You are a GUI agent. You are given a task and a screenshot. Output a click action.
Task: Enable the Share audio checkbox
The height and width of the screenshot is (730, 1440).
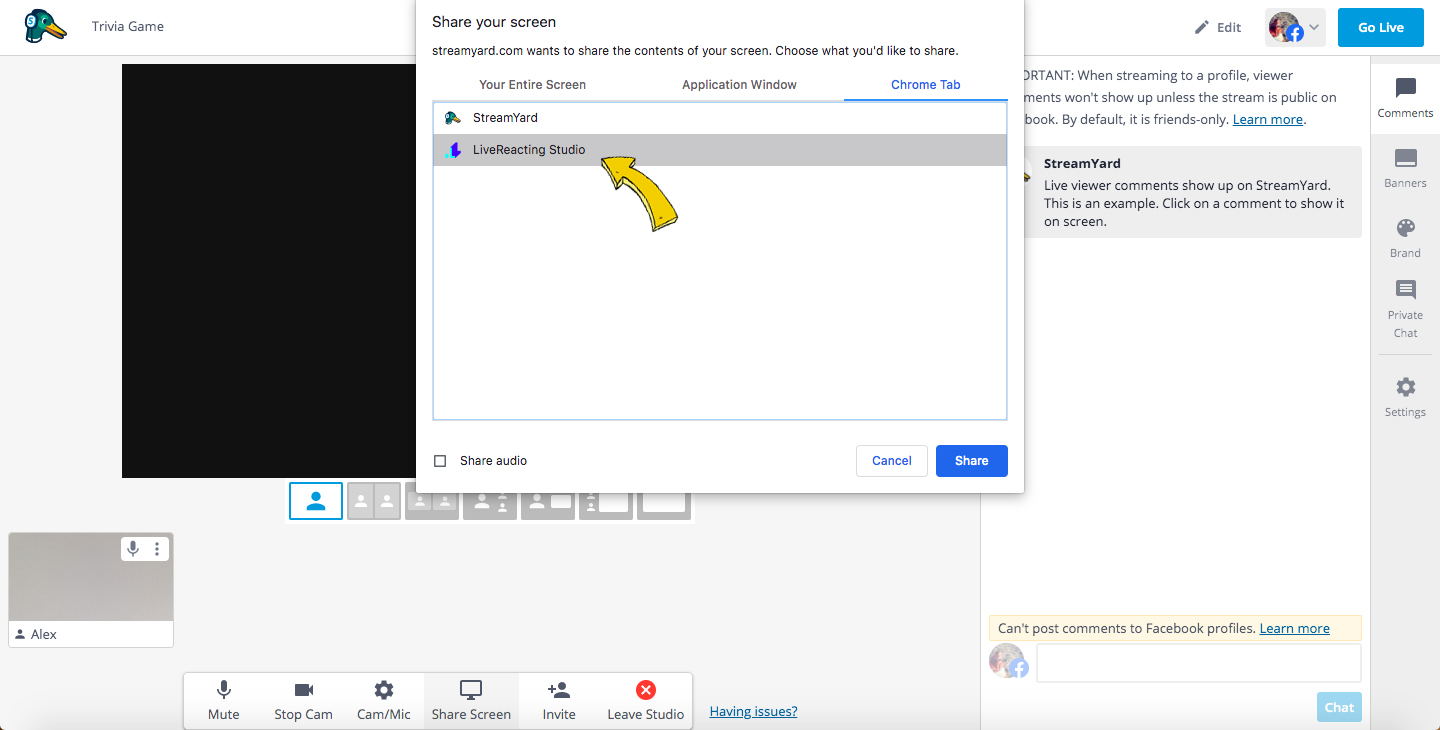click(x=440, y=461)
